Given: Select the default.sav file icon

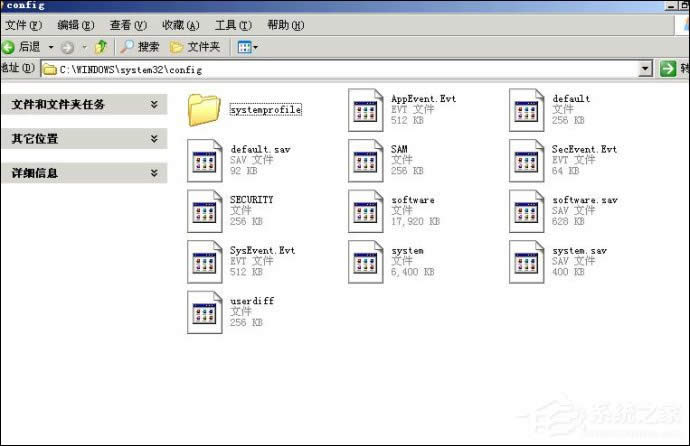Looking at the screenshot, I should [204, 161].
